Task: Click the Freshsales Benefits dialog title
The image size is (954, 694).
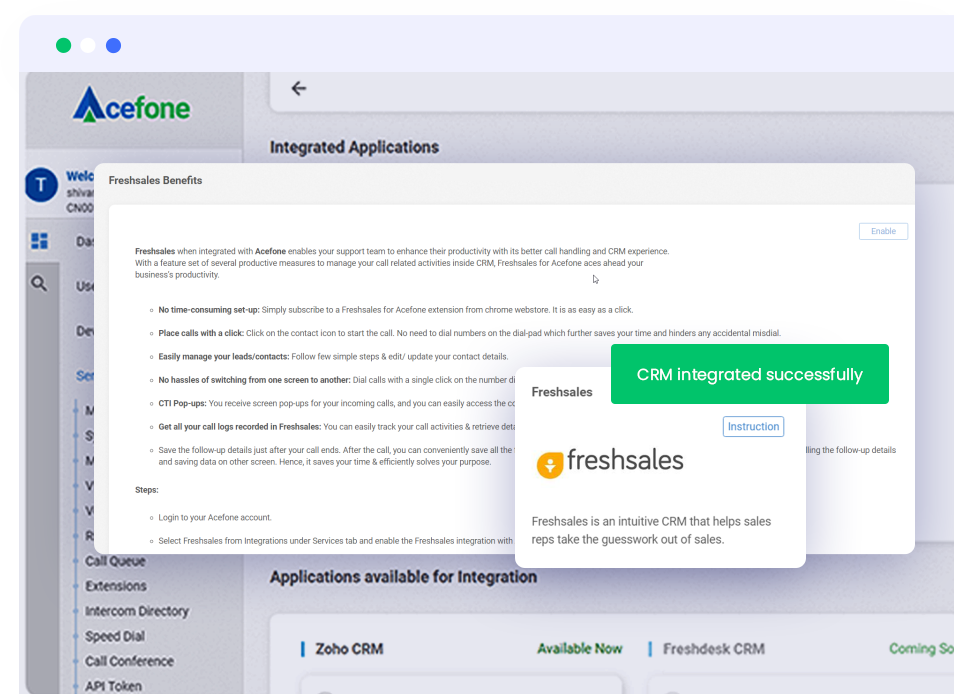Action: (155, 180)
